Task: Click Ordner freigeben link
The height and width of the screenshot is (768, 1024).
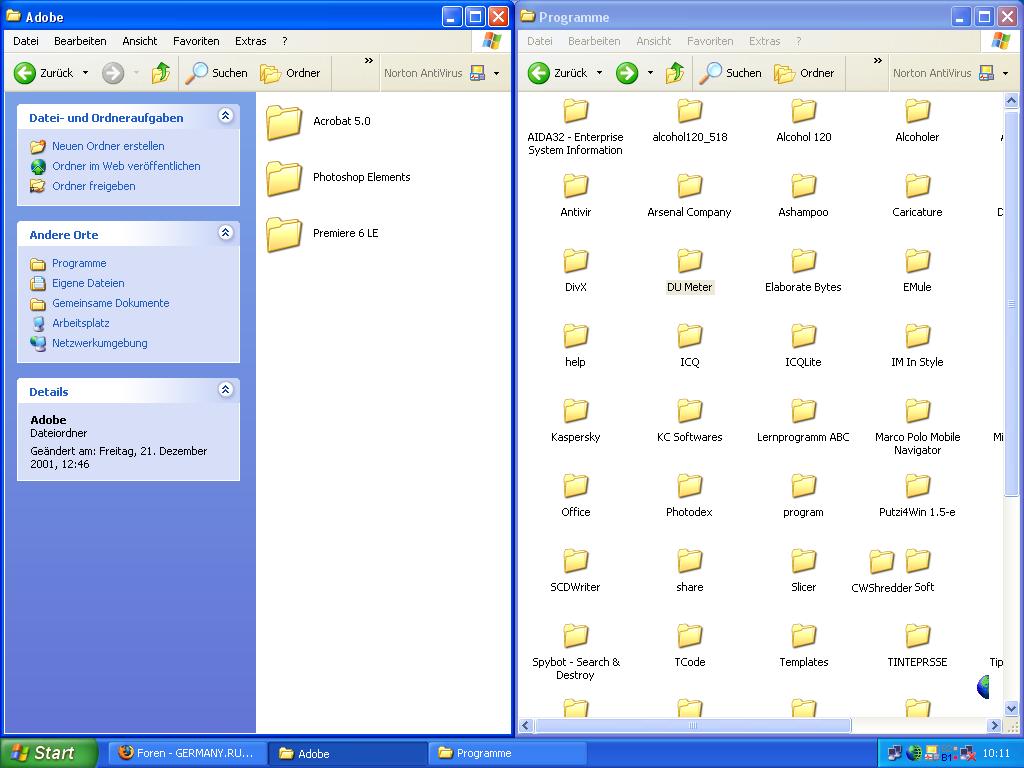Action: click(94, 186)
